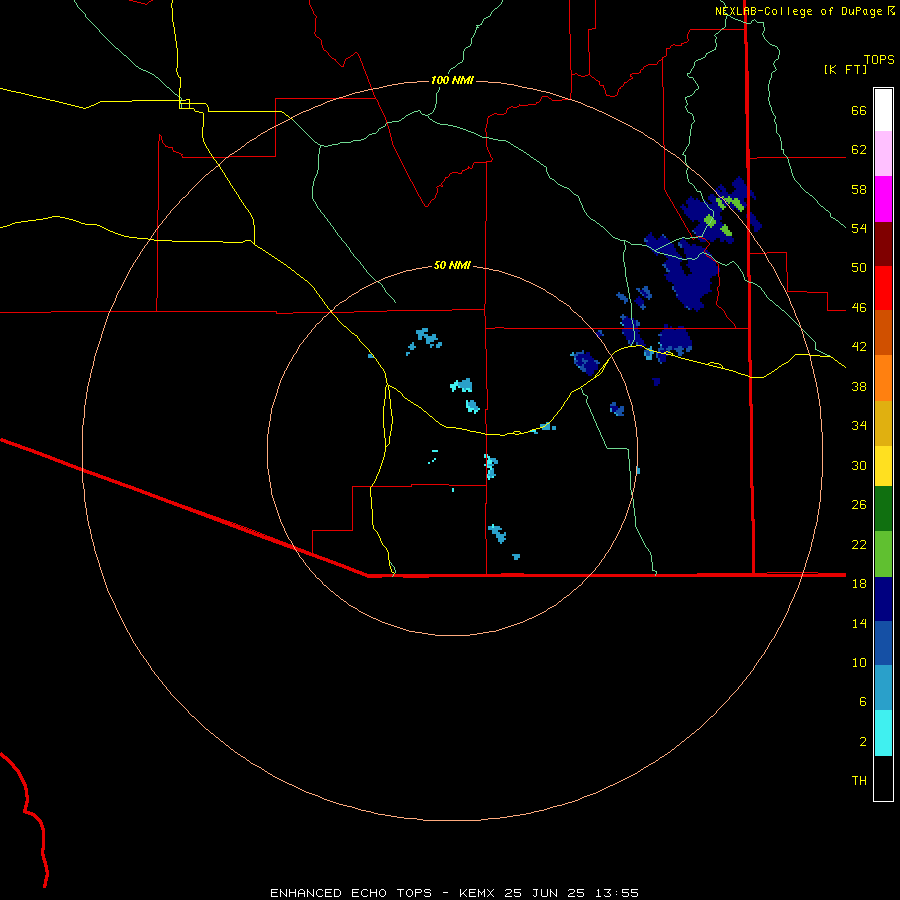Image resolution: width=900 pixels, height=900 pixels.
Task: Select the [K FT] units label
Action: point(845,70)
